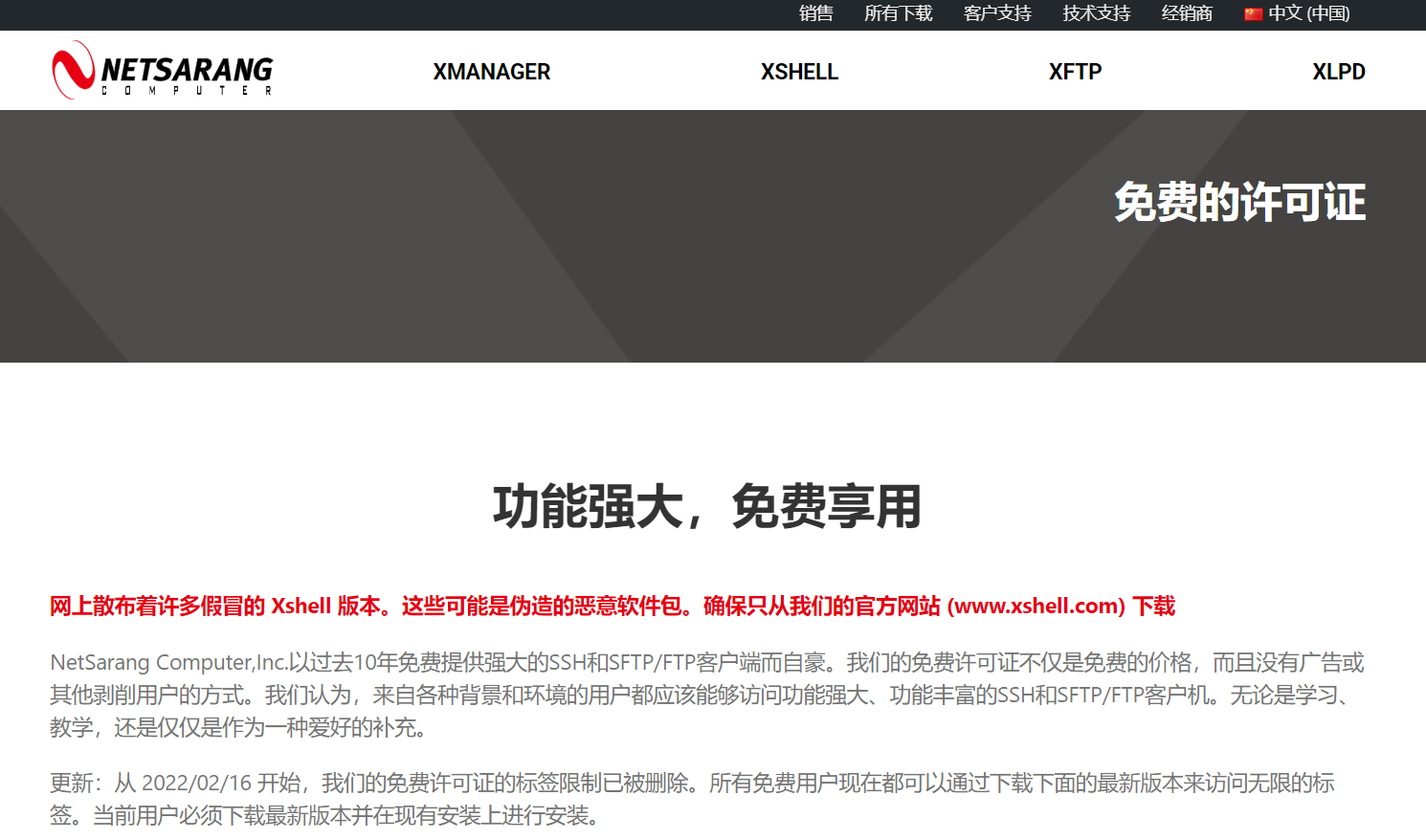The image size is (1426, 840).
Task: Open the XSHELL product menu
Action: 799,72
